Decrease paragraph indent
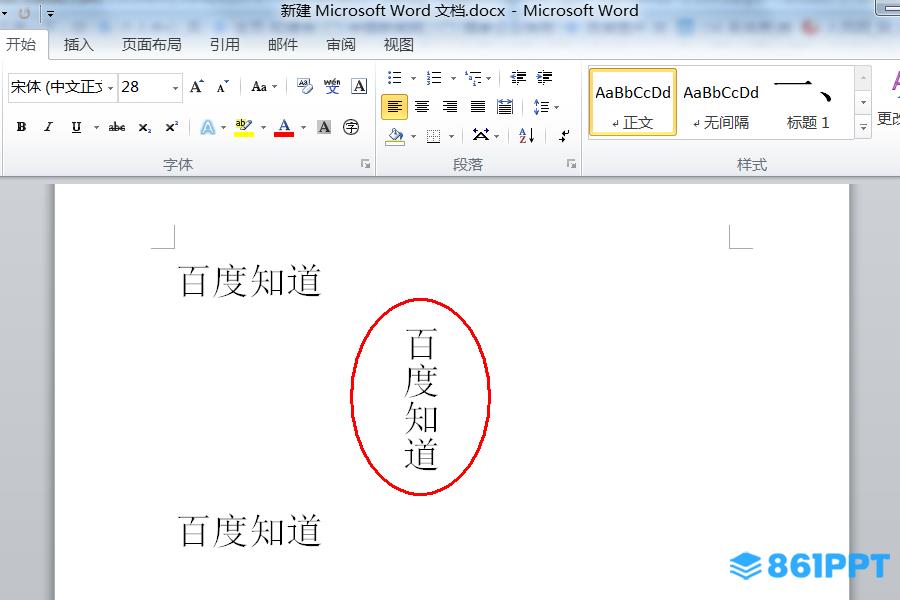This screenshot has width=900, height=600. (x=518, y=78)
